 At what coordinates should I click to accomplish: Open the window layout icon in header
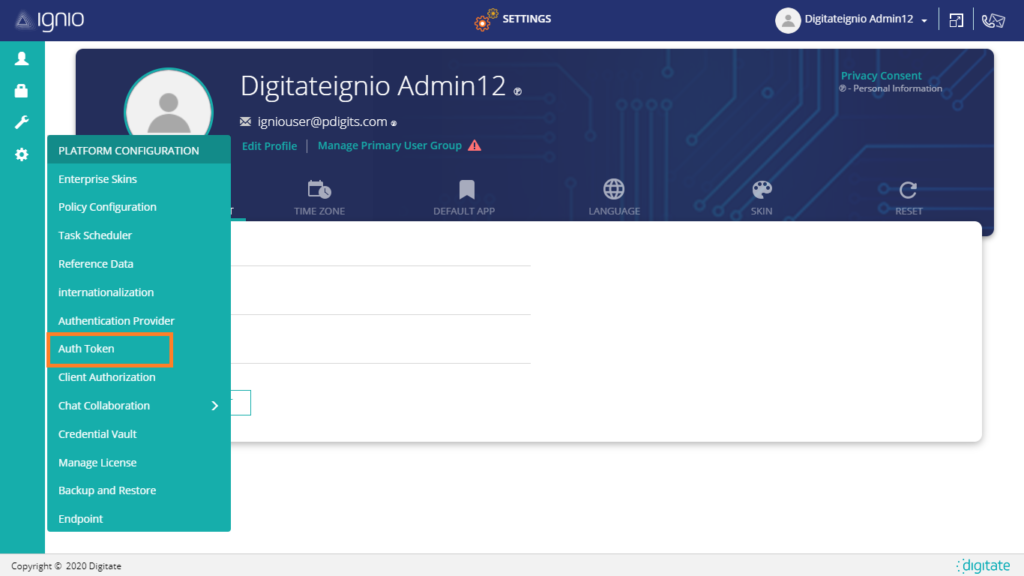[957, 20]
